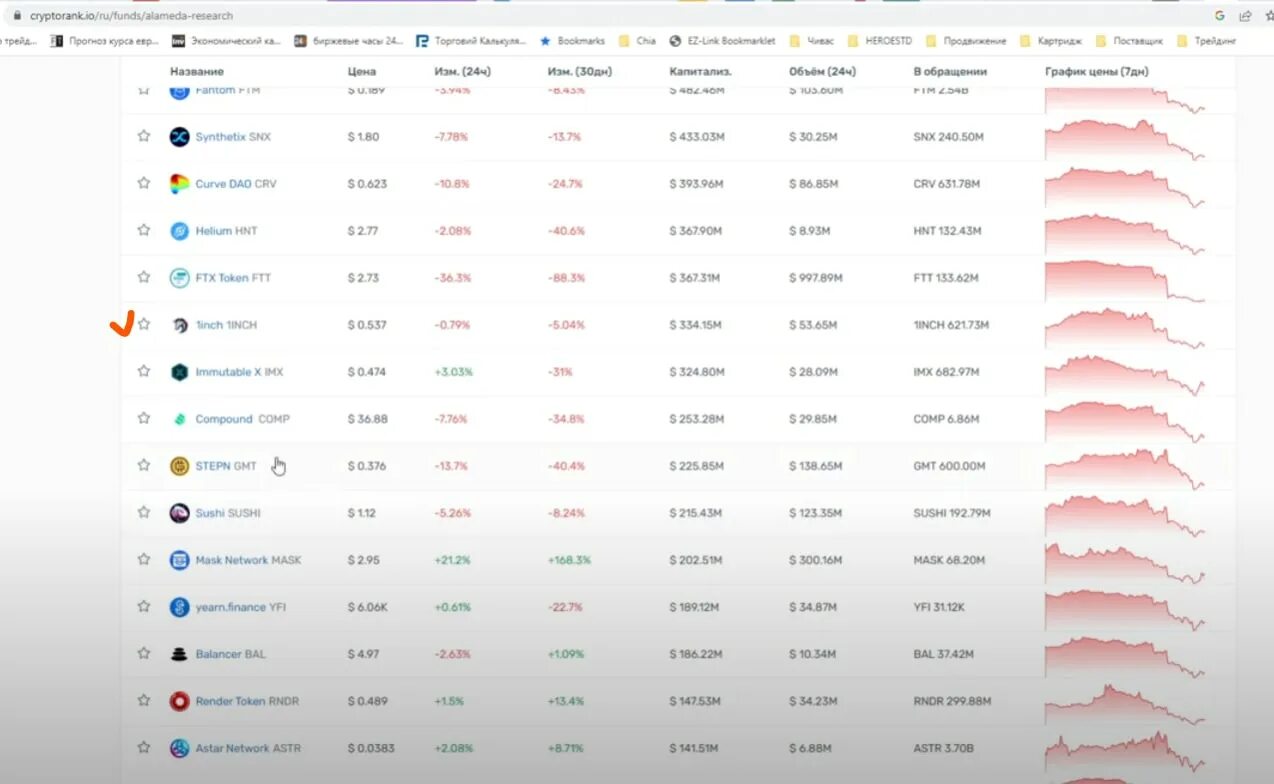Click the 1inch unicorn logo
Viewport: 1274px width, 784px height.
pos(179,325)
